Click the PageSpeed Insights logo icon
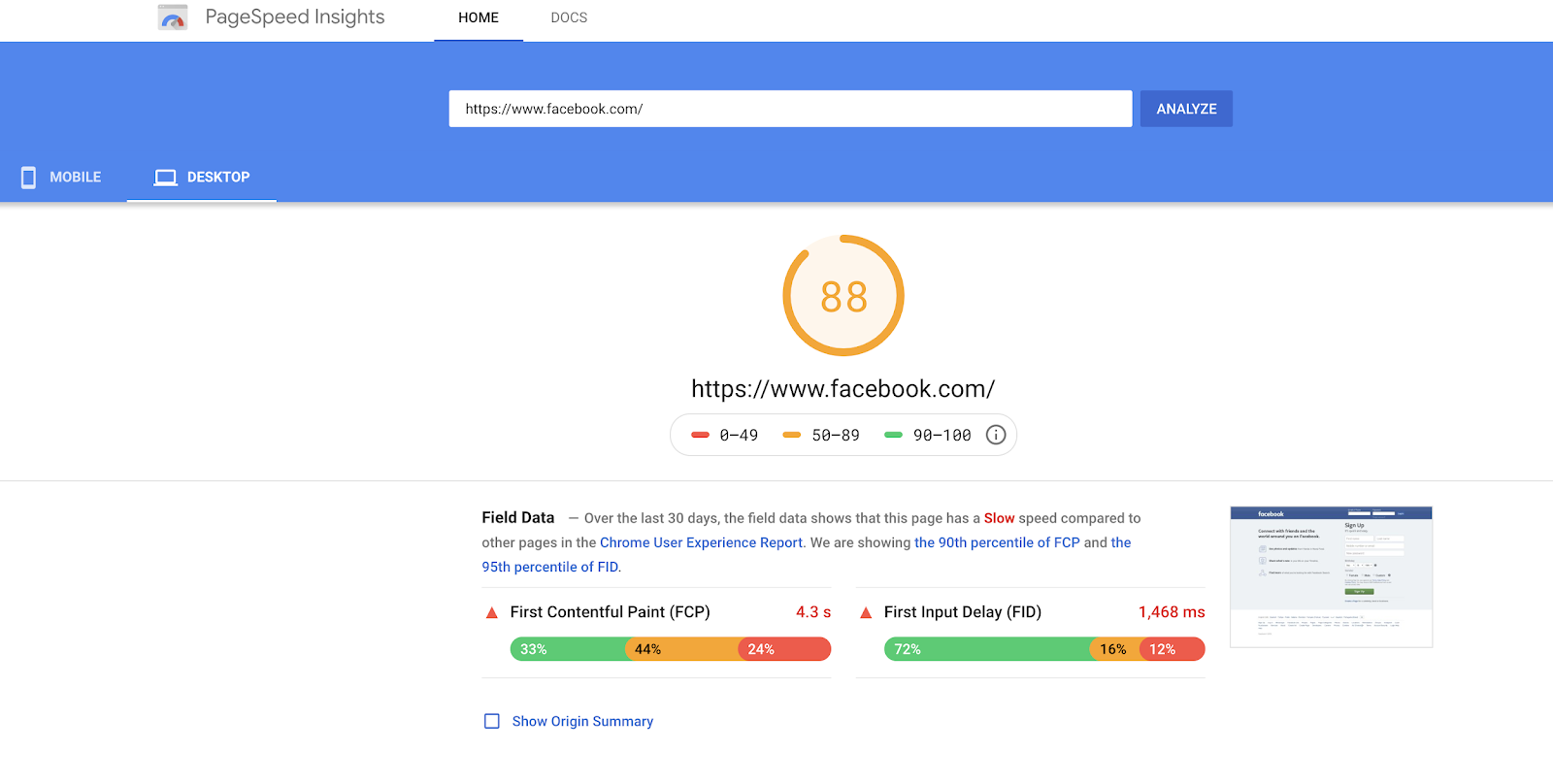This screenshot has height=784, width=1553. (173, 17)
